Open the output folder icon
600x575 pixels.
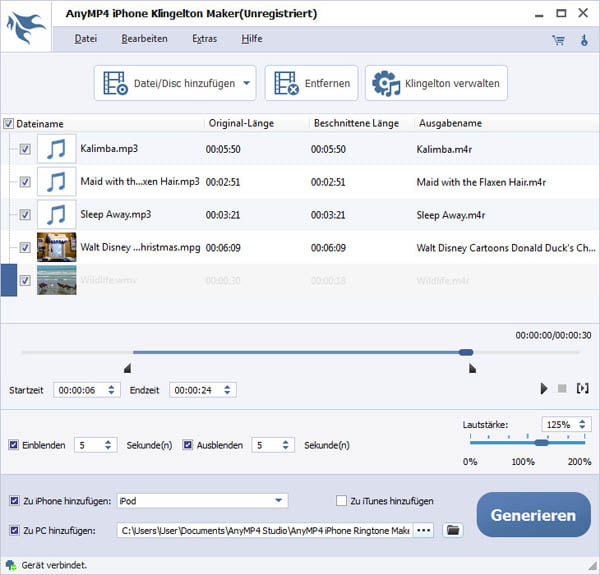coord(453,530)
